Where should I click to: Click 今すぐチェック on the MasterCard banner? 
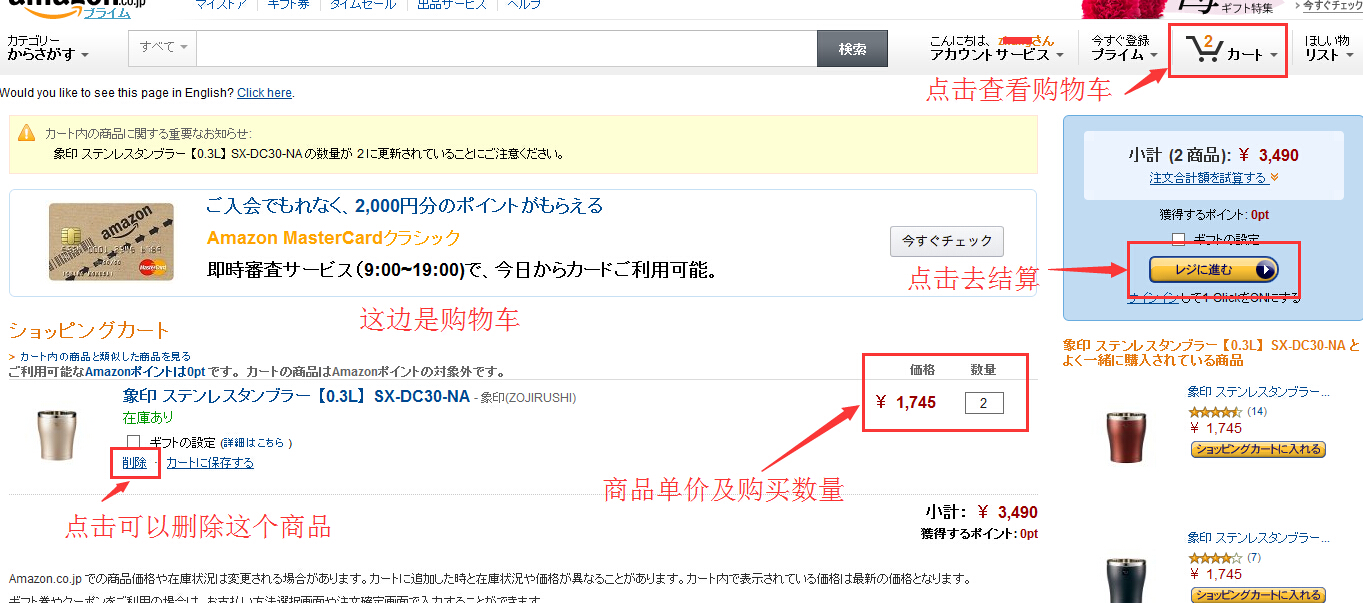pyautogui.click(x=946, y=241)
